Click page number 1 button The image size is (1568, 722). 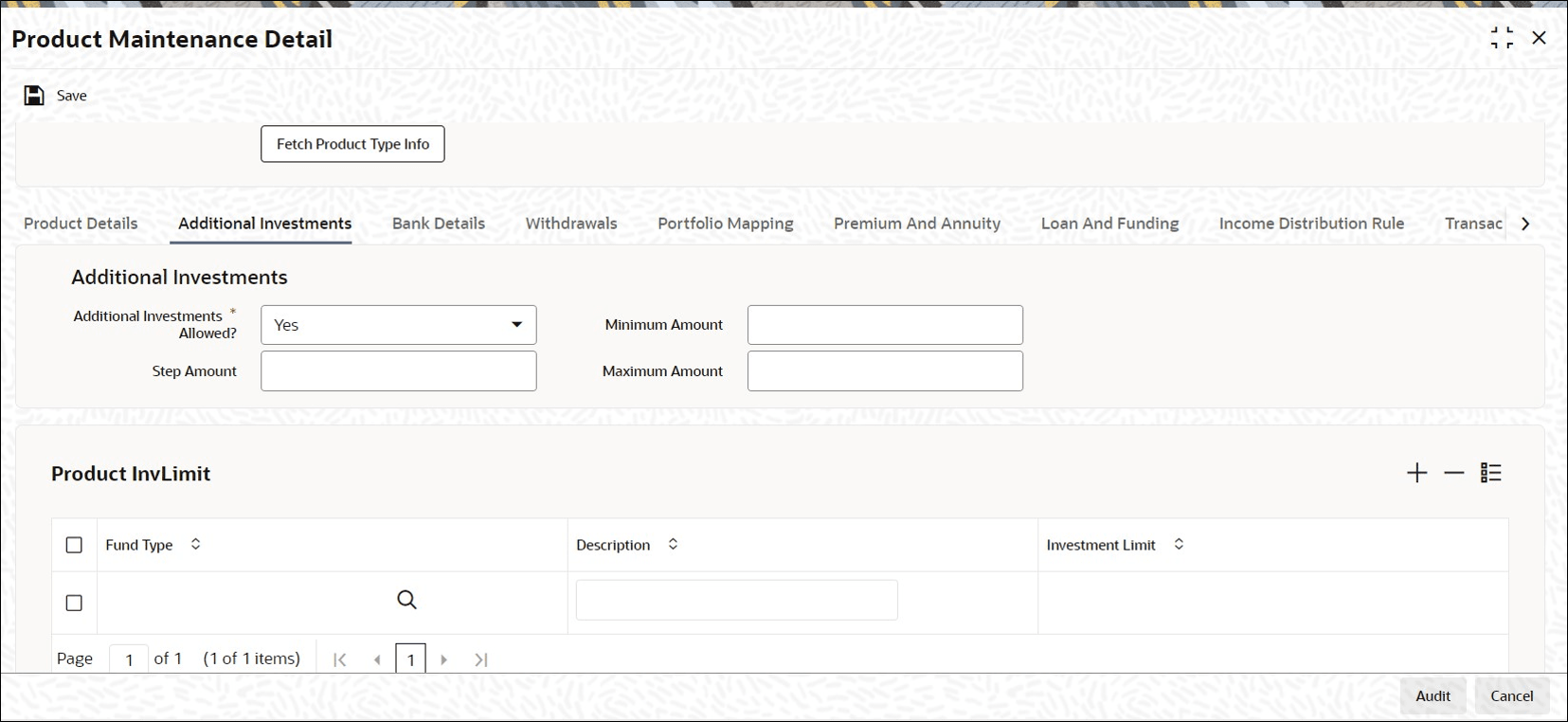pyautogui.click(x=410, y=659)
